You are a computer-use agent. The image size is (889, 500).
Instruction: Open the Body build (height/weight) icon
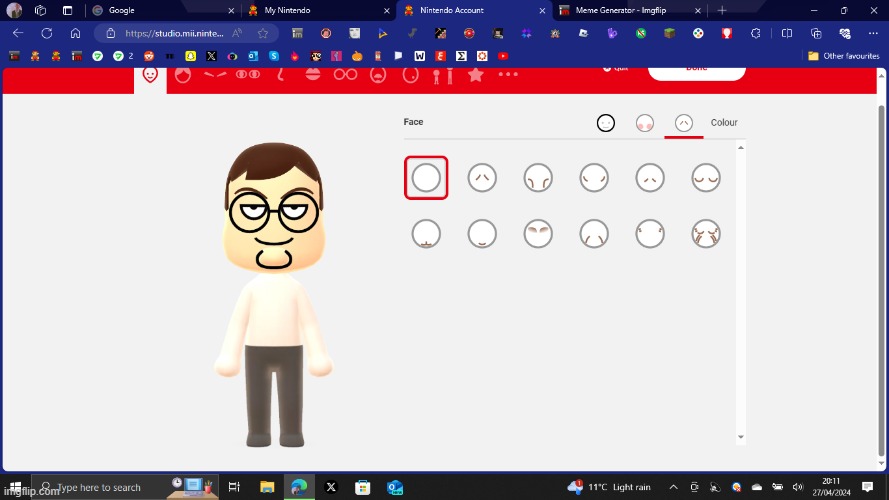click(x=443, y=75)
